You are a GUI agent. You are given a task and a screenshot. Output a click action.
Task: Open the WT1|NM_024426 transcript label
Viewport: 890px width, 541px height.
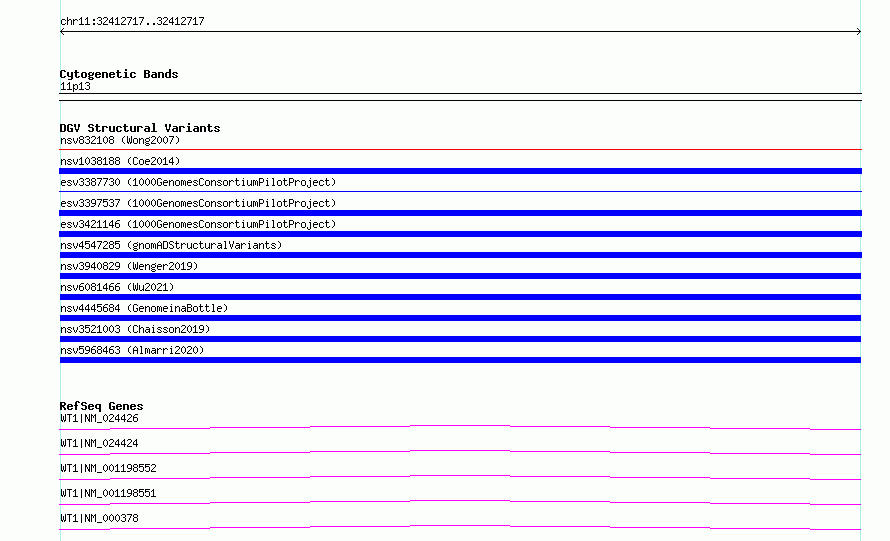[x=99, y=418]
